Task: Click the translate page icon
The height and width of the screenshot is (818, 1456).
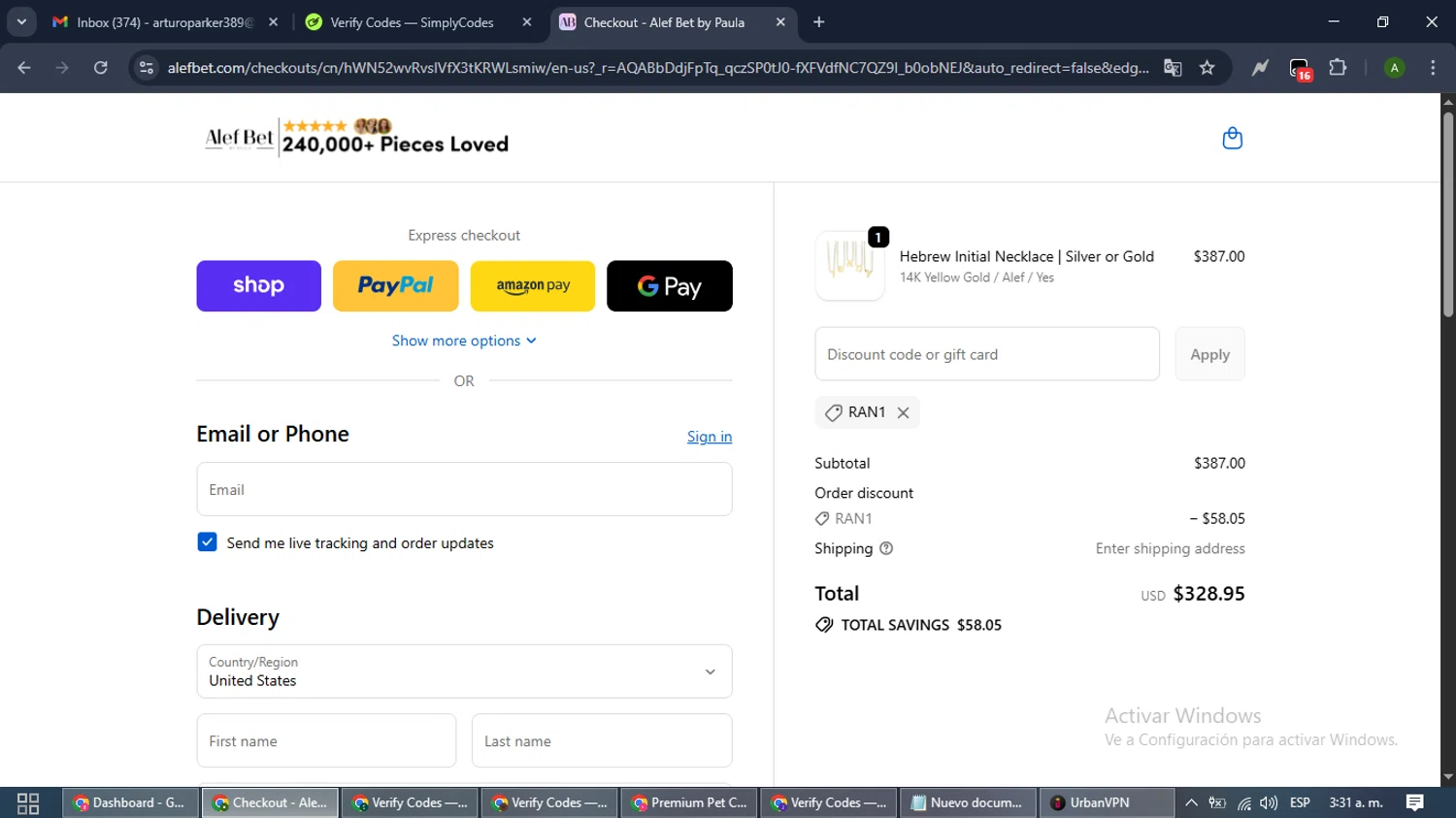Action: pos(1173,68)
